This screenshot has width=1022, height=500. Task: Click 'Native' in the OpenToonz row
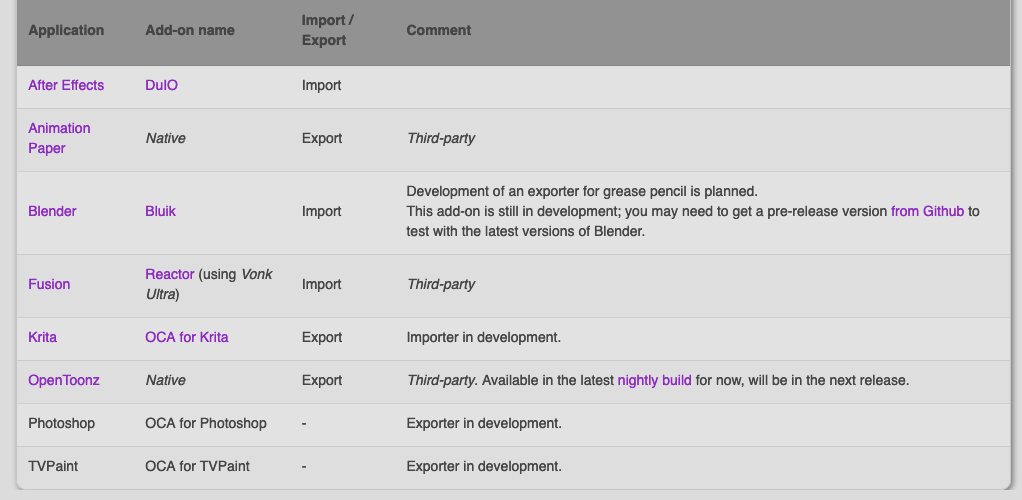166,380
